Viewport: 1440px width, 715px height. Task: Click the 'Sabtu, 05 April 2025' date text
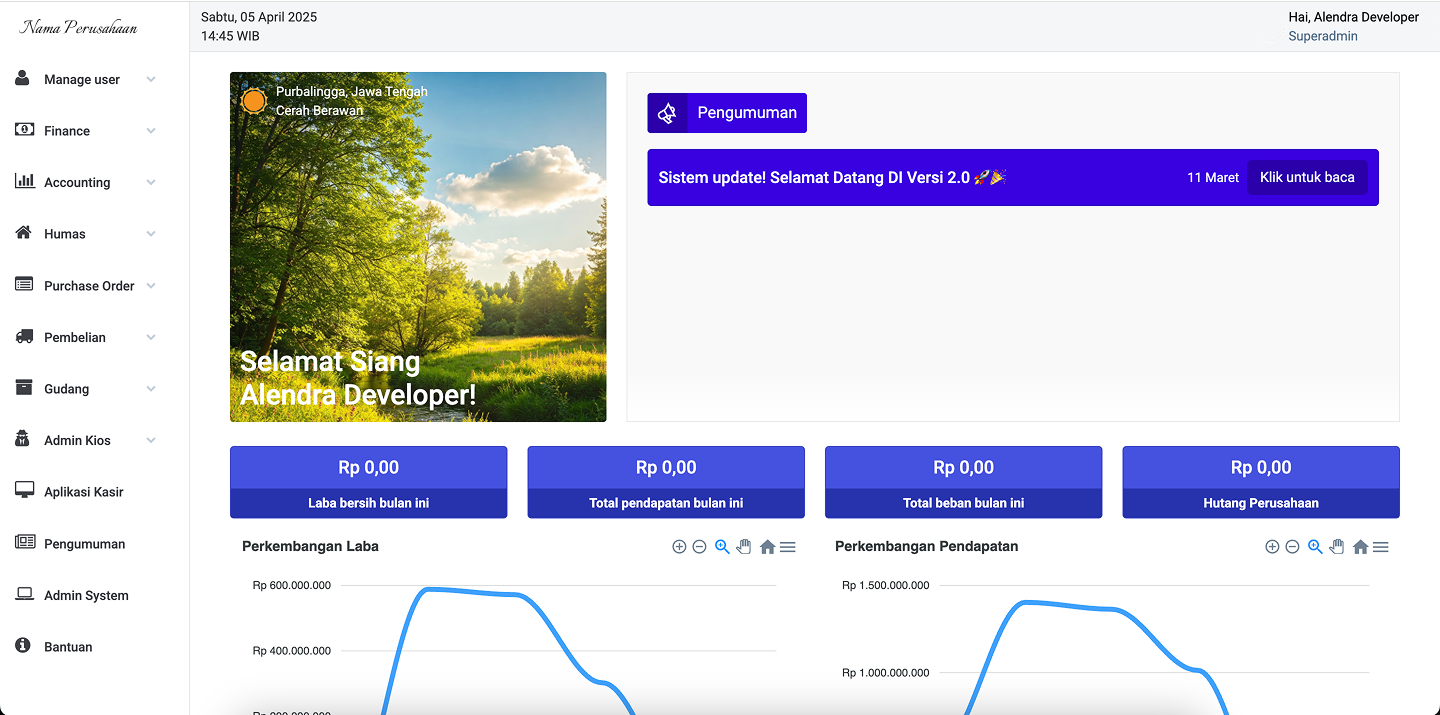259,17
